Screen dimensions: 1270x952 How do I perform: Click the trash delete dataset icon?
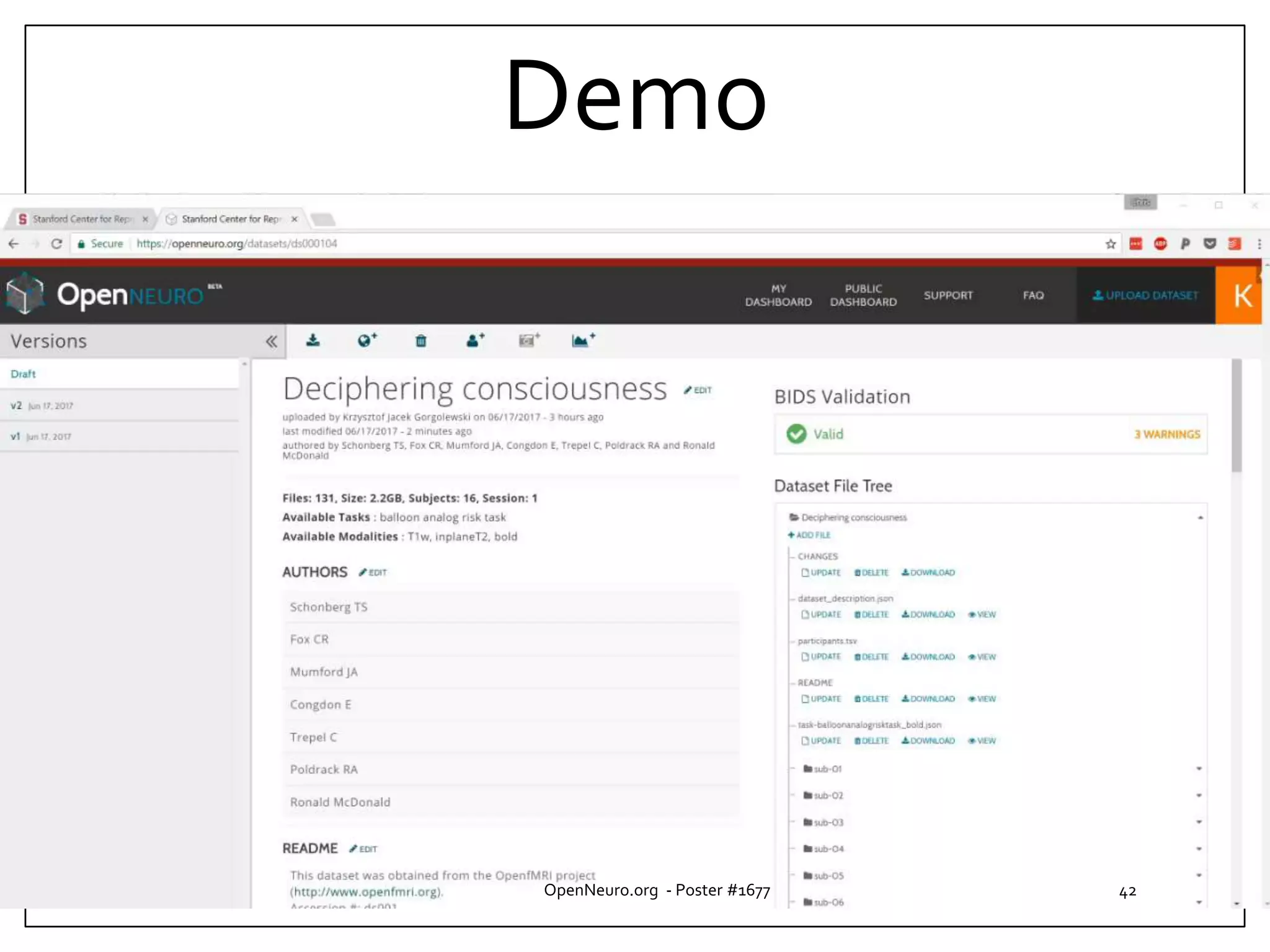coord(420,340)
